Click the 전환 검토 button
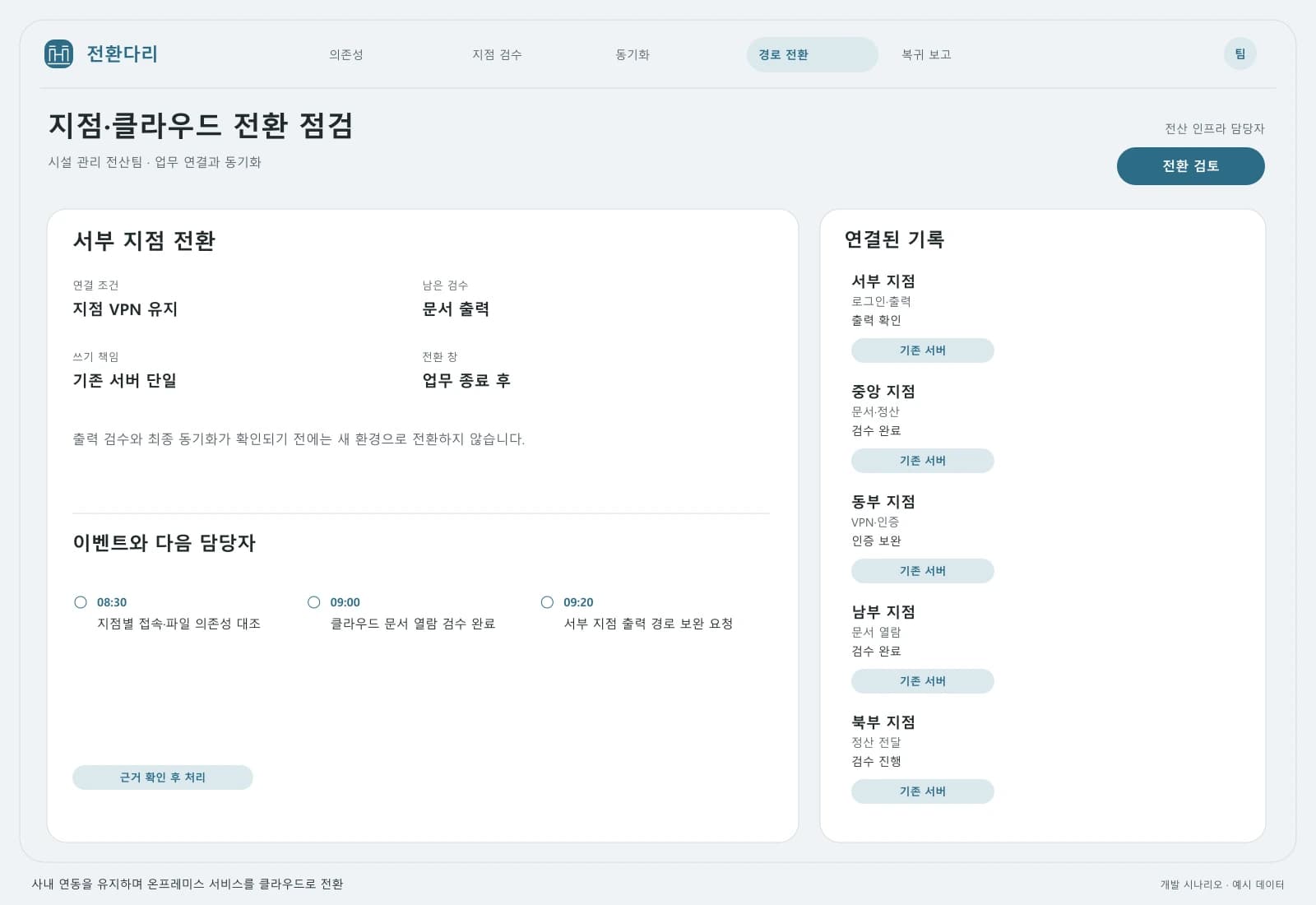This screenshot has width=1316, height=905. click(1190, 166)
